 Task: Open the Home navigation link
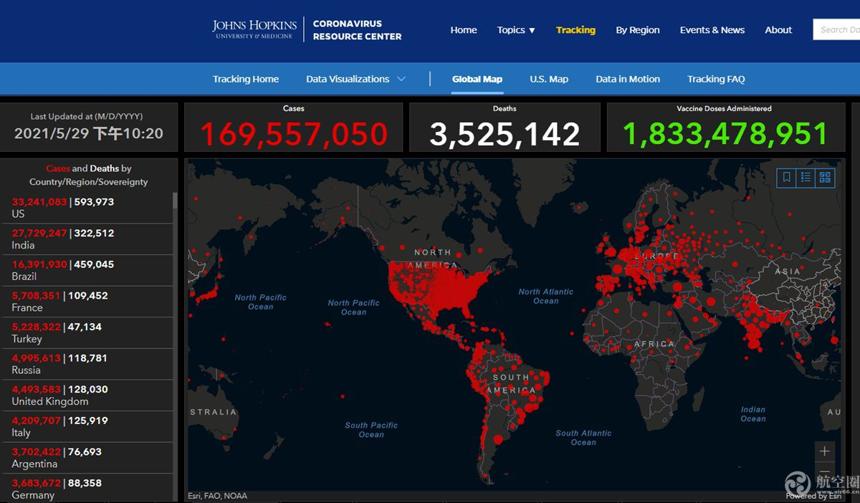pos(463,30)
